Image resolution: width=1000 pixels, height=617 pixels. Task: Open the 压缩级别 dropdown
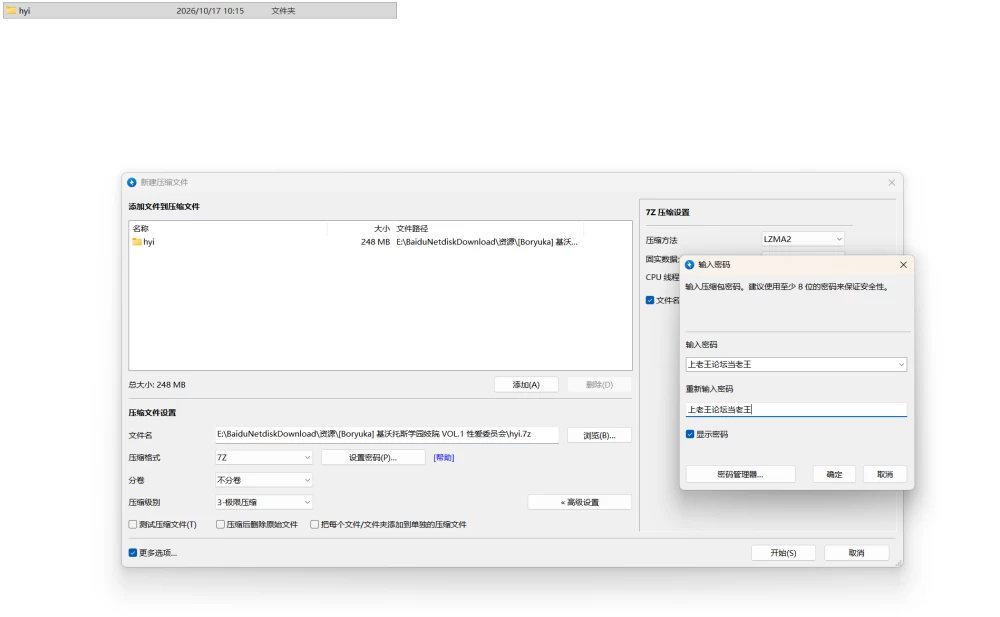tap(263, 502)
